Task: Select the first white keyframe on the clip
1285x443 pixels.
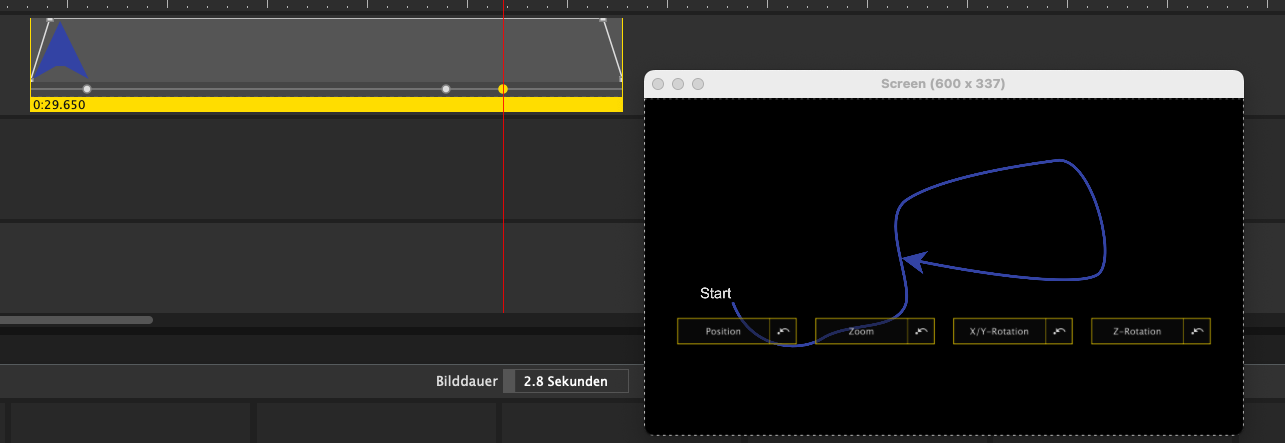Action: (87, 89)
